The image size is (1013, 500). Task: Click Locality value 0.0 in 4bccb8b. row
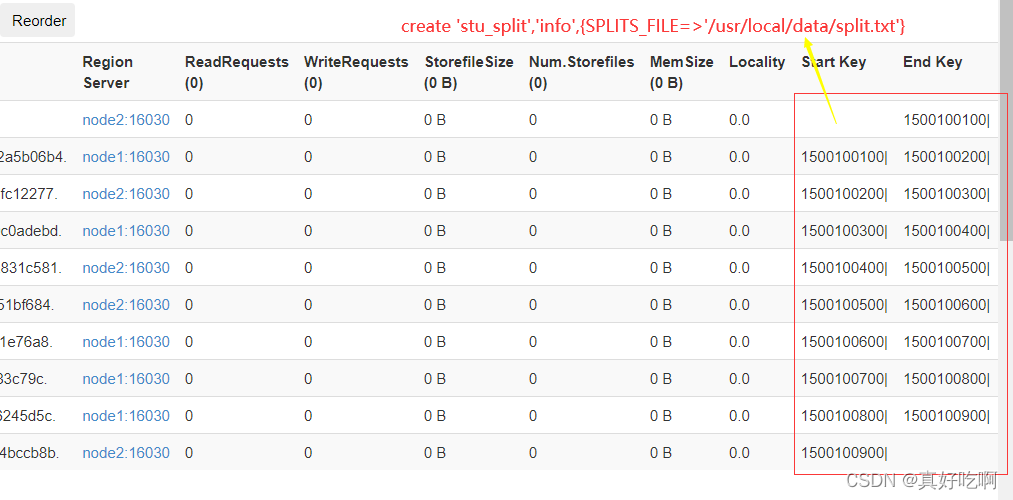click(739, 453)
